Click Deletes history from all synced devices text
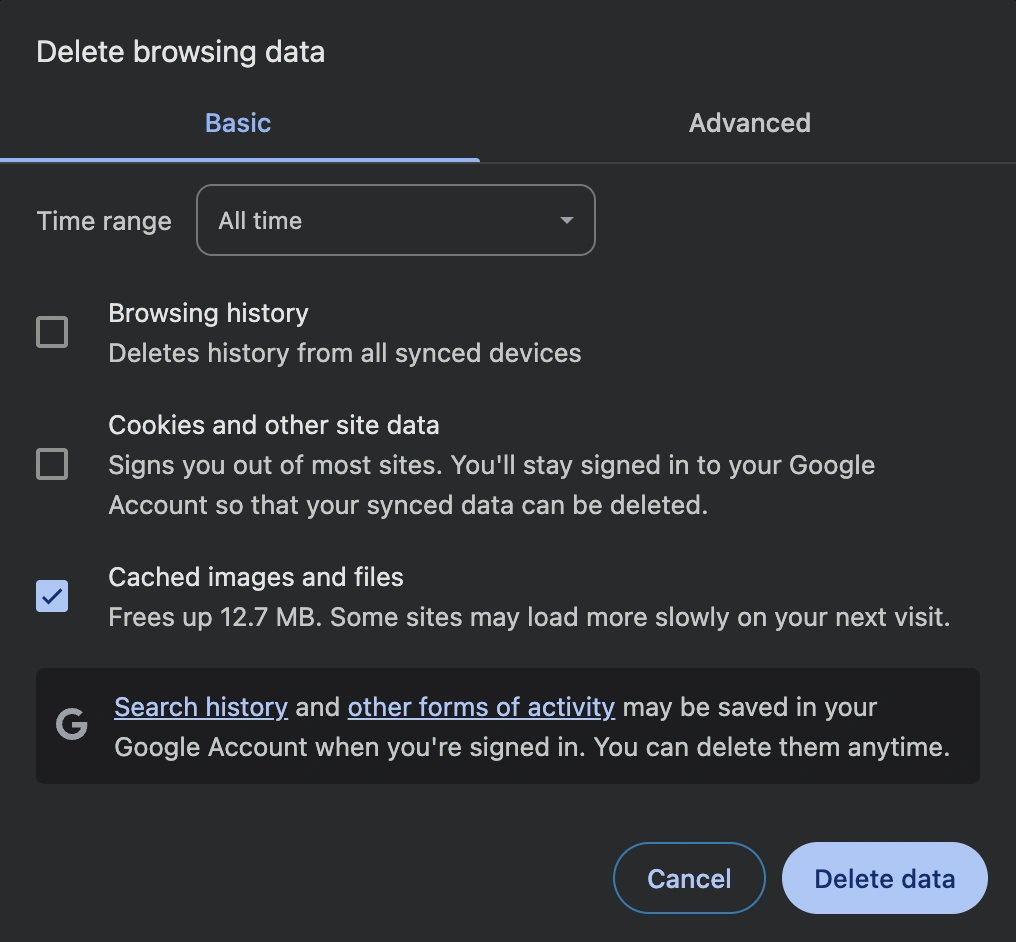The height and width of the screenshot is (942, 1016). pos(345,354)
